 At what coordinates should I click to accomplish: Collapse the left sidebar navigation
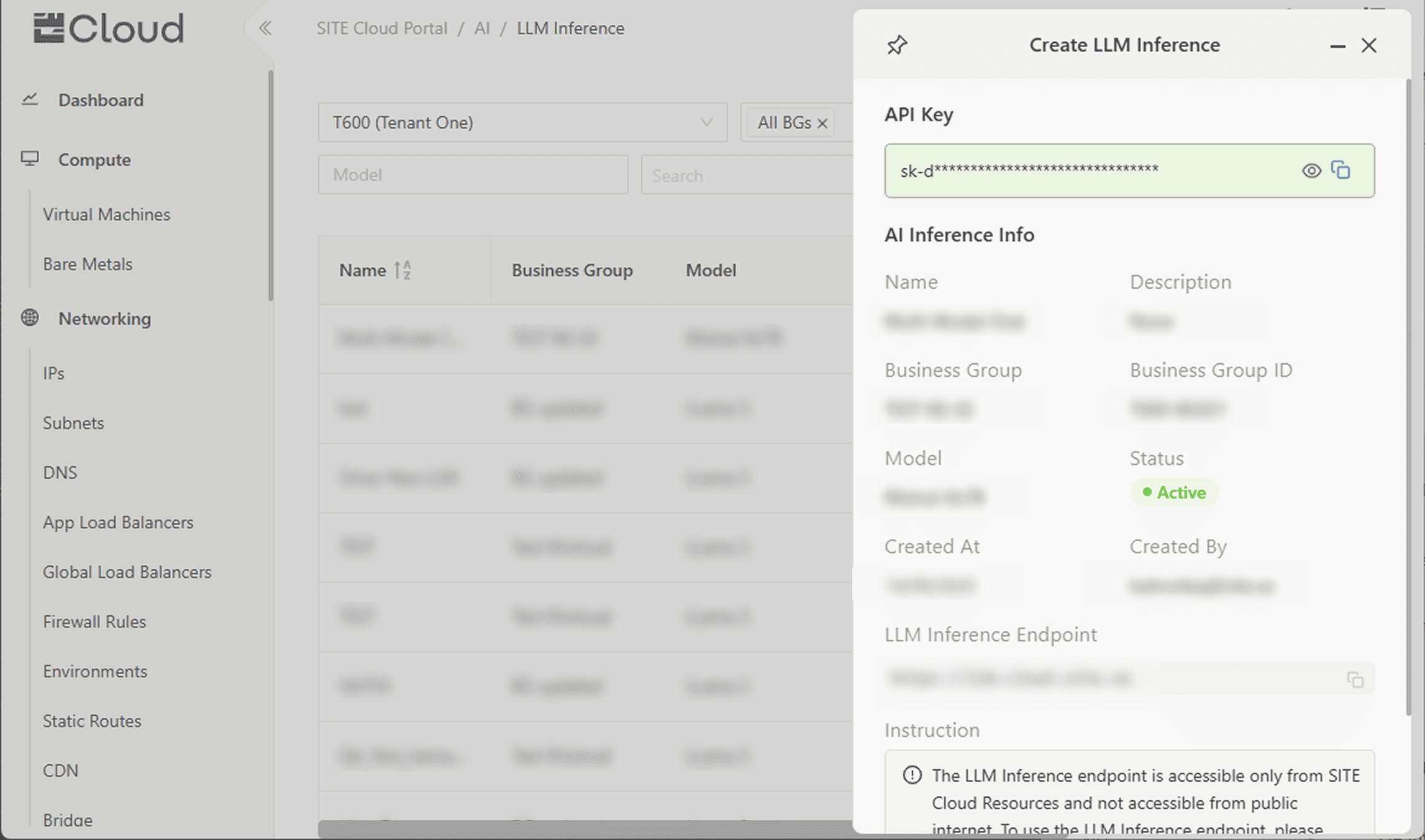pyautogui.click(x=265, y=28)
